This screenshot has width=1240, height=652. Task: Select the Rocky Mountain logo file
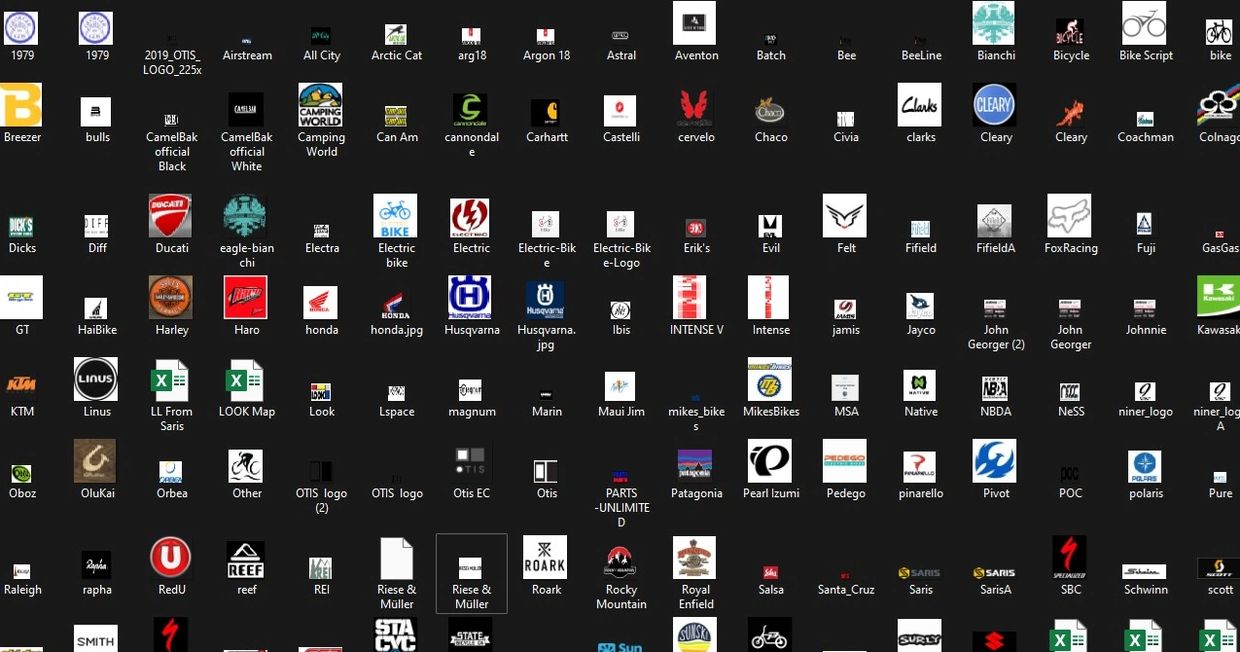click(621, 564)
